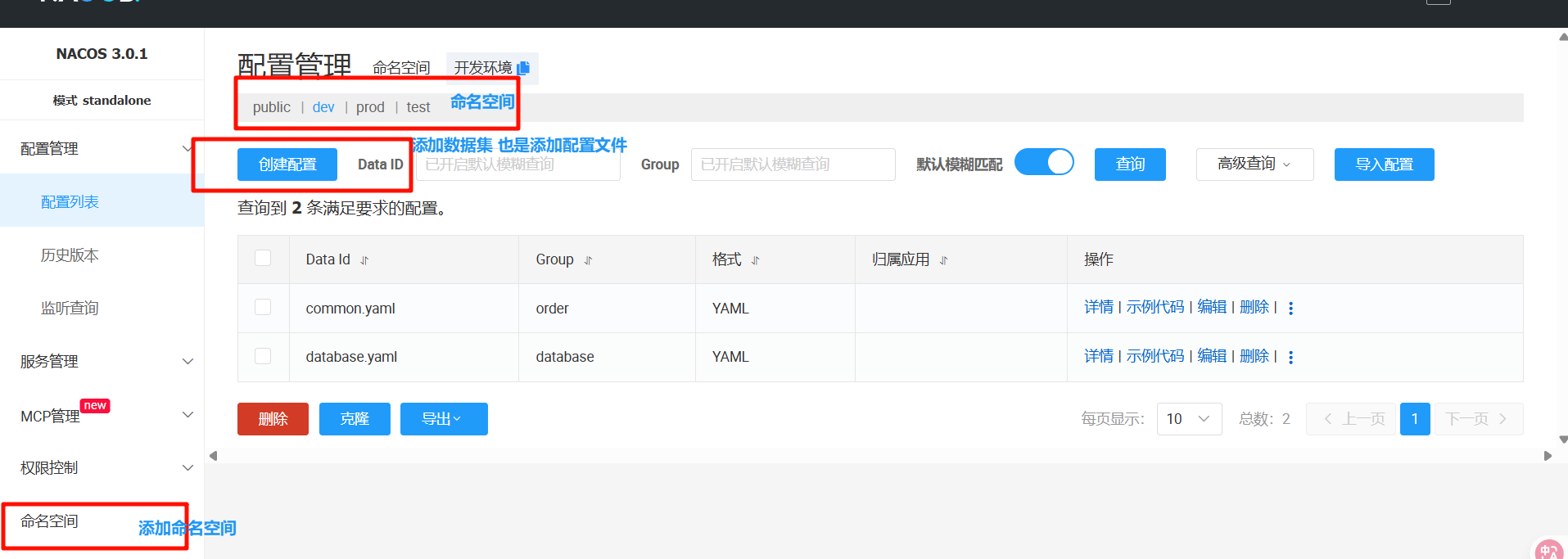
Task: Open more actions for database.yaml row
Action: [x=1290, y=358]
